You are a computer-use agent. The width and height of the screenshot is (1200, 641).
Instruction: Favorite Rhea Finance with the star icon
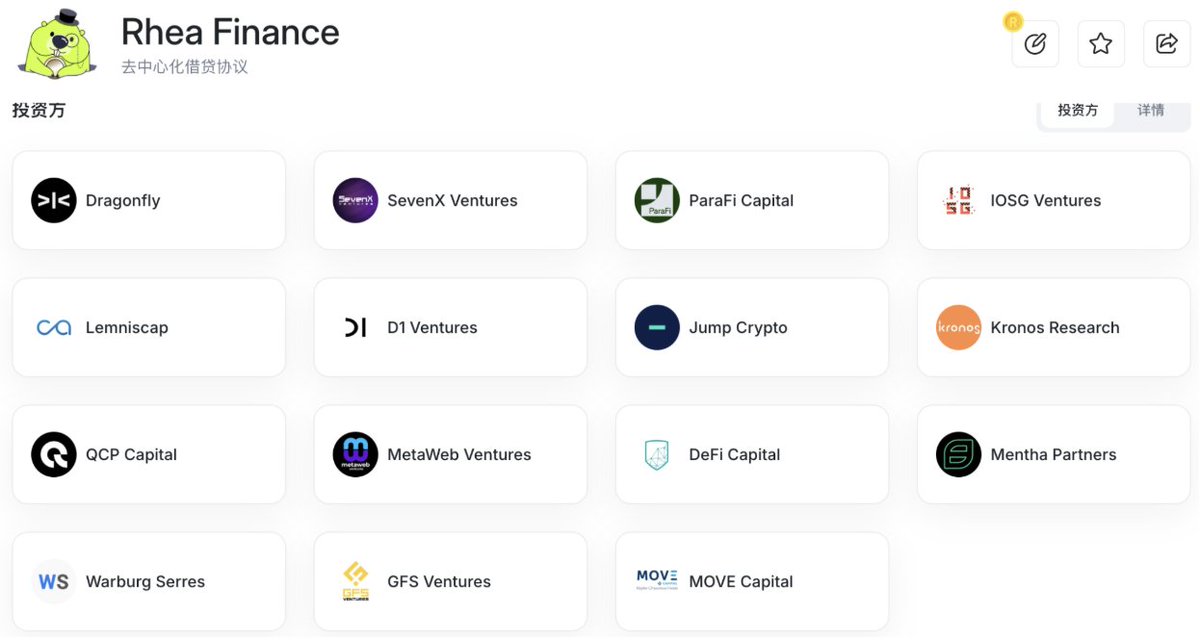[1101, 44]
